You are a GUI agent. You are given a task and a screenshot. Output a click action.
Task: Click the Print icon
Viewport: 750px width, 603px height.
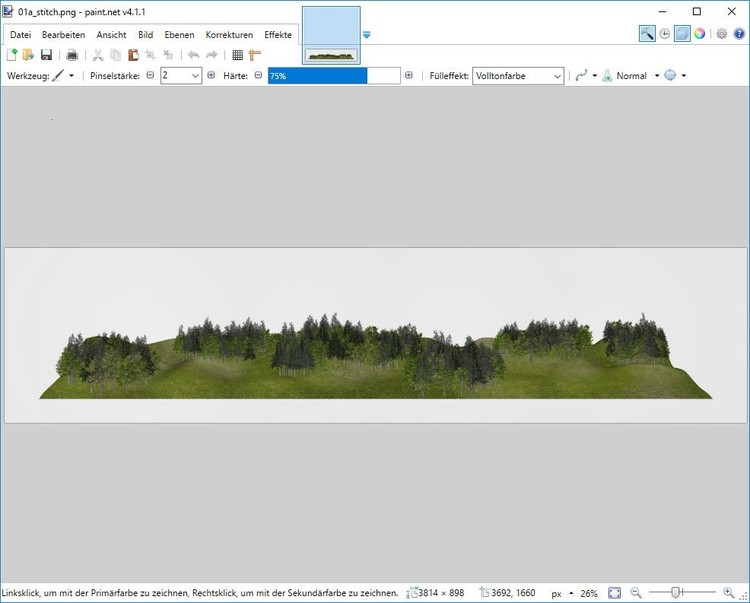point(72,55)
